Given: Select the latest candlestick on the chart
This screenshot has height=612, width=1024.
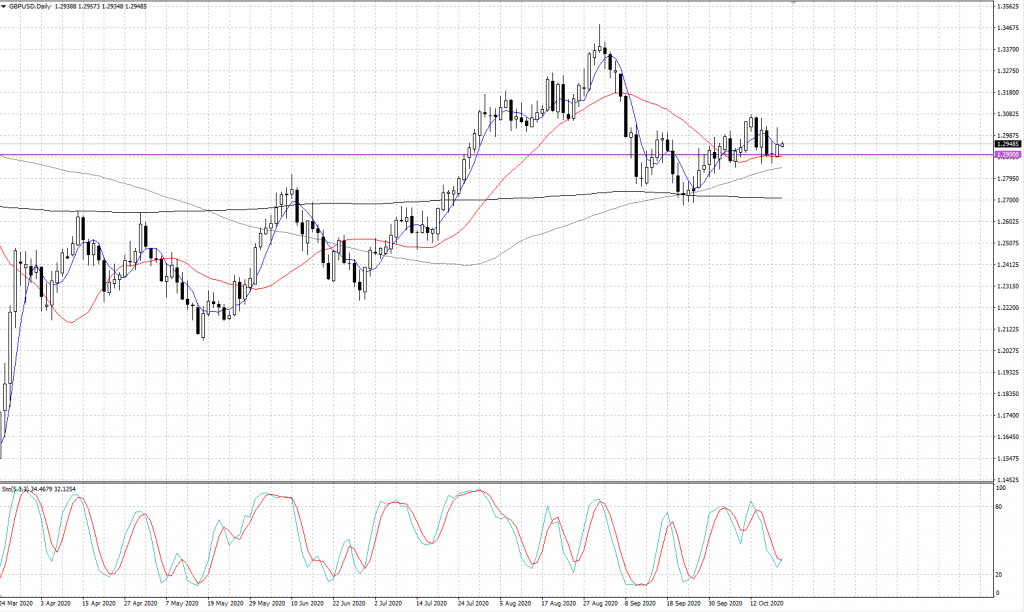Looking at the screenshot, I should click(x=783, y=145).
